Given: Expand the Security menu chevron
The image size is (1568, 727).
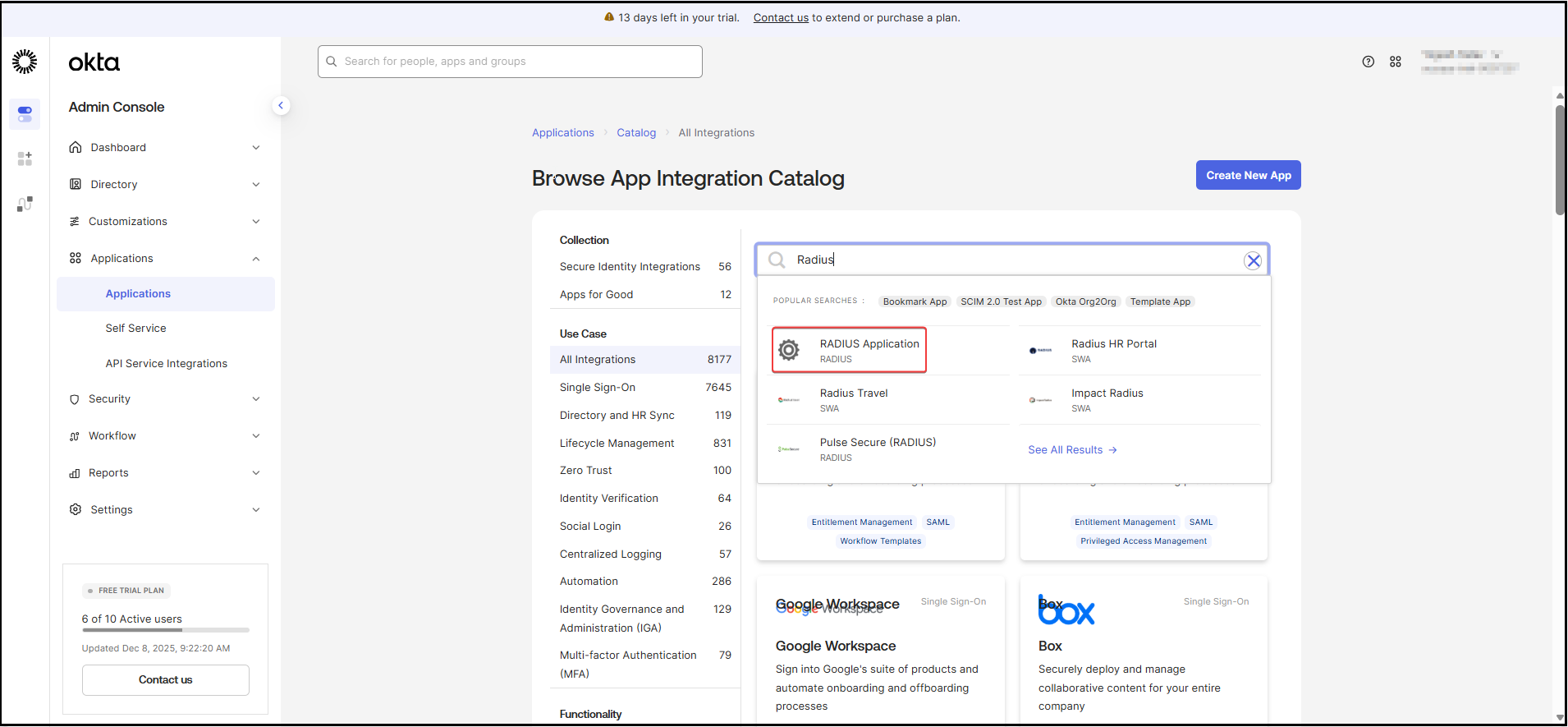Looking at the screenshot, I should (x=256, y=399).
